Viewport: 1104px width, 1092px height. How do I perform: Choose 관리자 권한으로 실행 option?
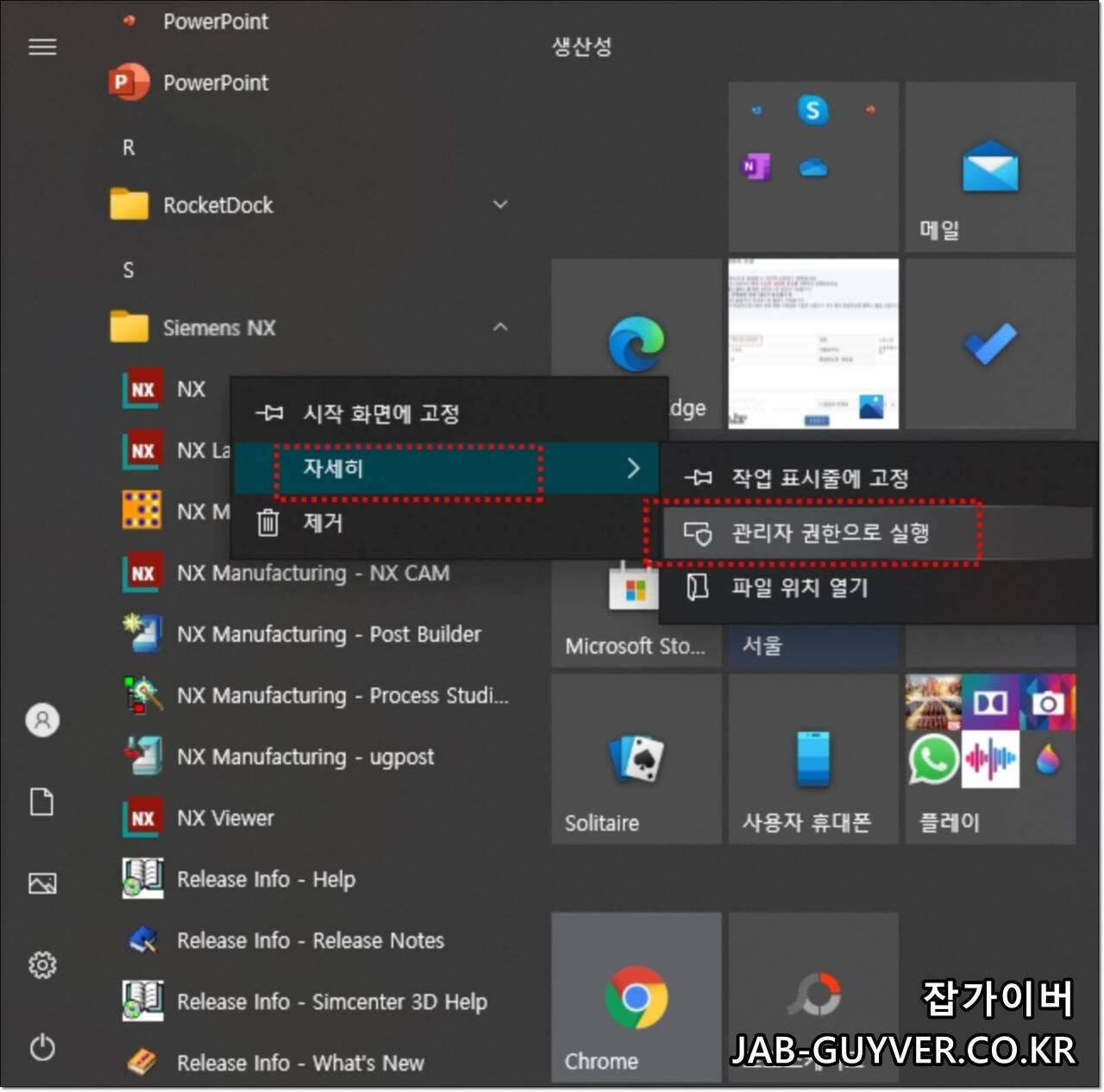click(878, 532)
